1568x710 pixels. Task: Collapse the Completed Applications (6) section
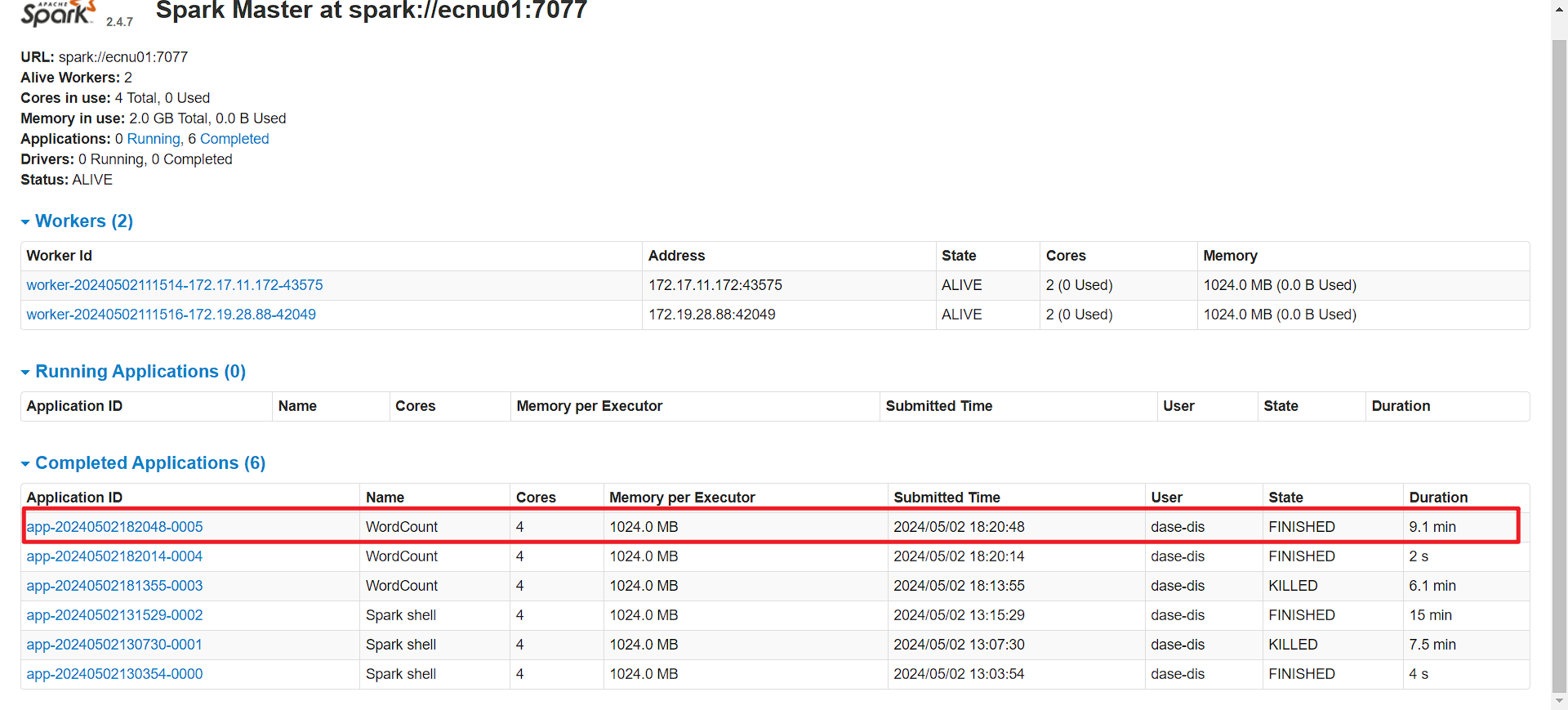143,463
